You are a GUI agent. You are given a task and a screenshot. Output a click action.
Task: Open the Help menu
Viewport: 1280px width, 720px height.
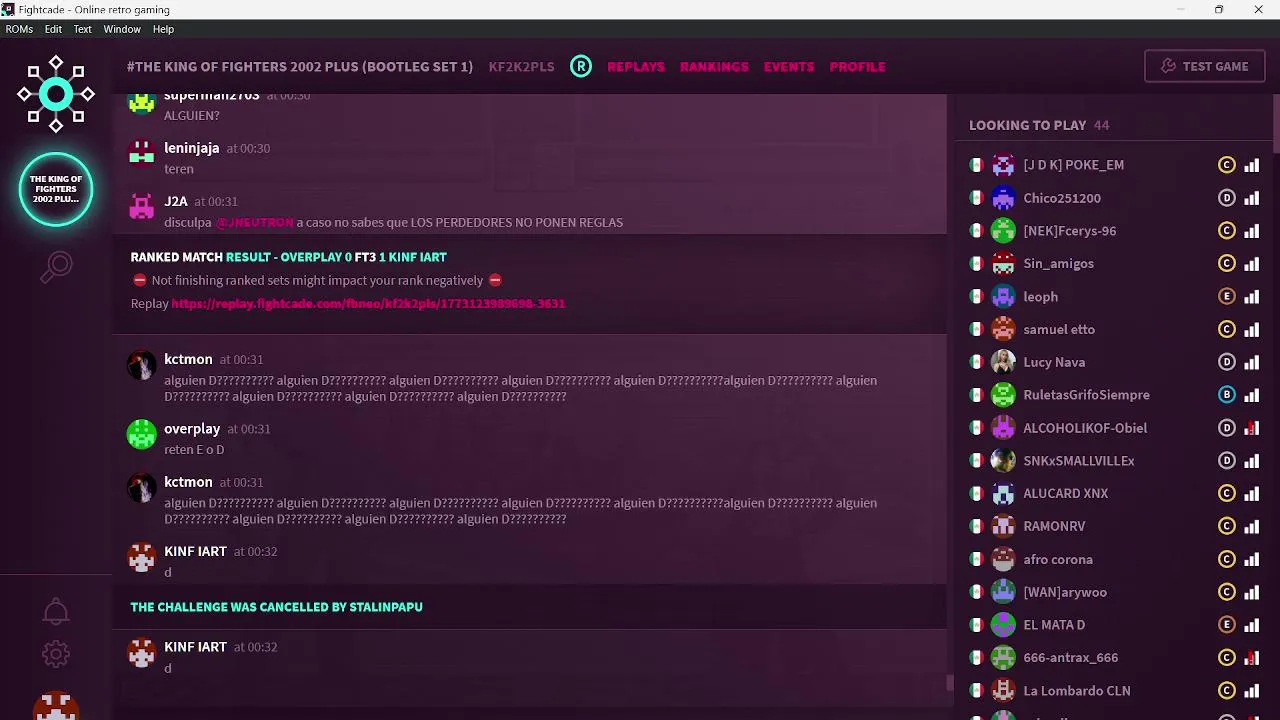coord(163,29)
